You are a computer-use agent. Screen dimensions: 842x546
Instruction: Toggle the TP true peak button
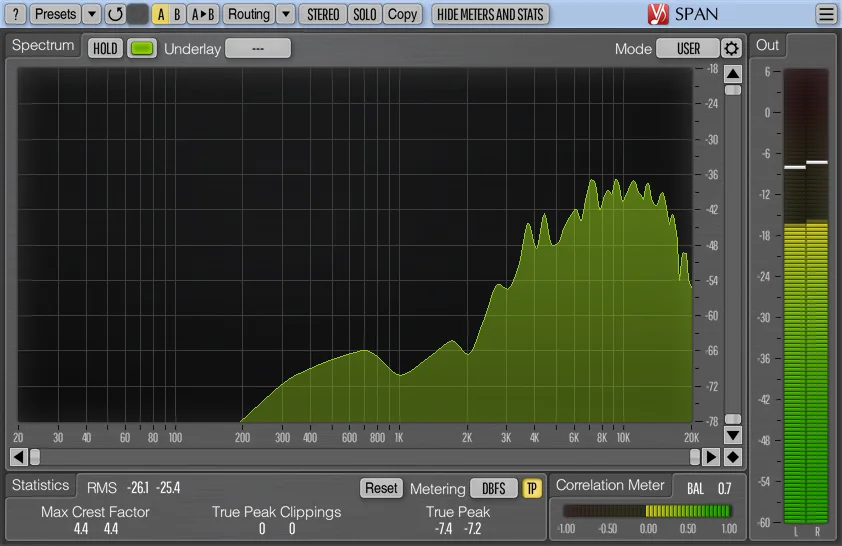point(532,488)
